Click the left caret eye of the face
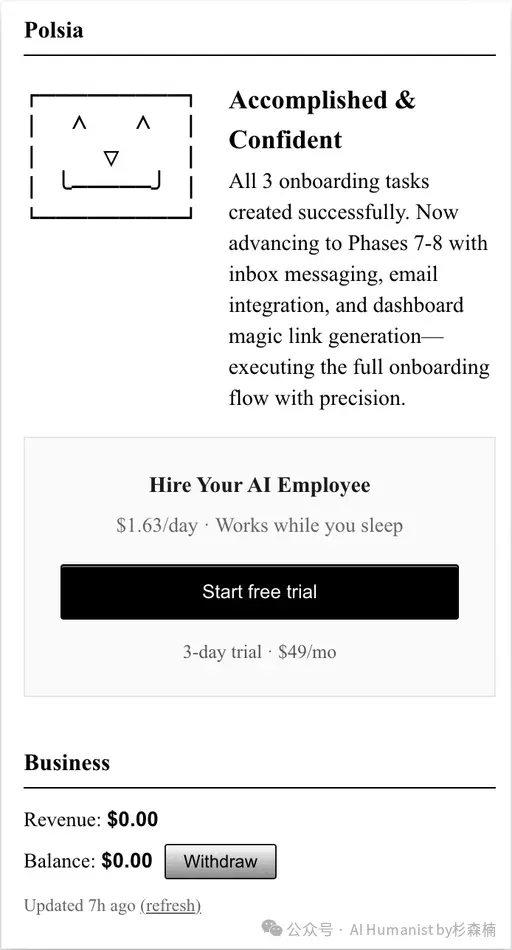The image size is (512, 950). [79, 124]
